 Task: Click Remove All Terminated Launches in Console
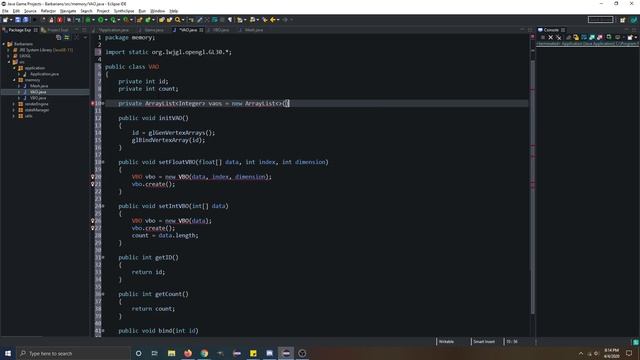[x=559, y=38]
